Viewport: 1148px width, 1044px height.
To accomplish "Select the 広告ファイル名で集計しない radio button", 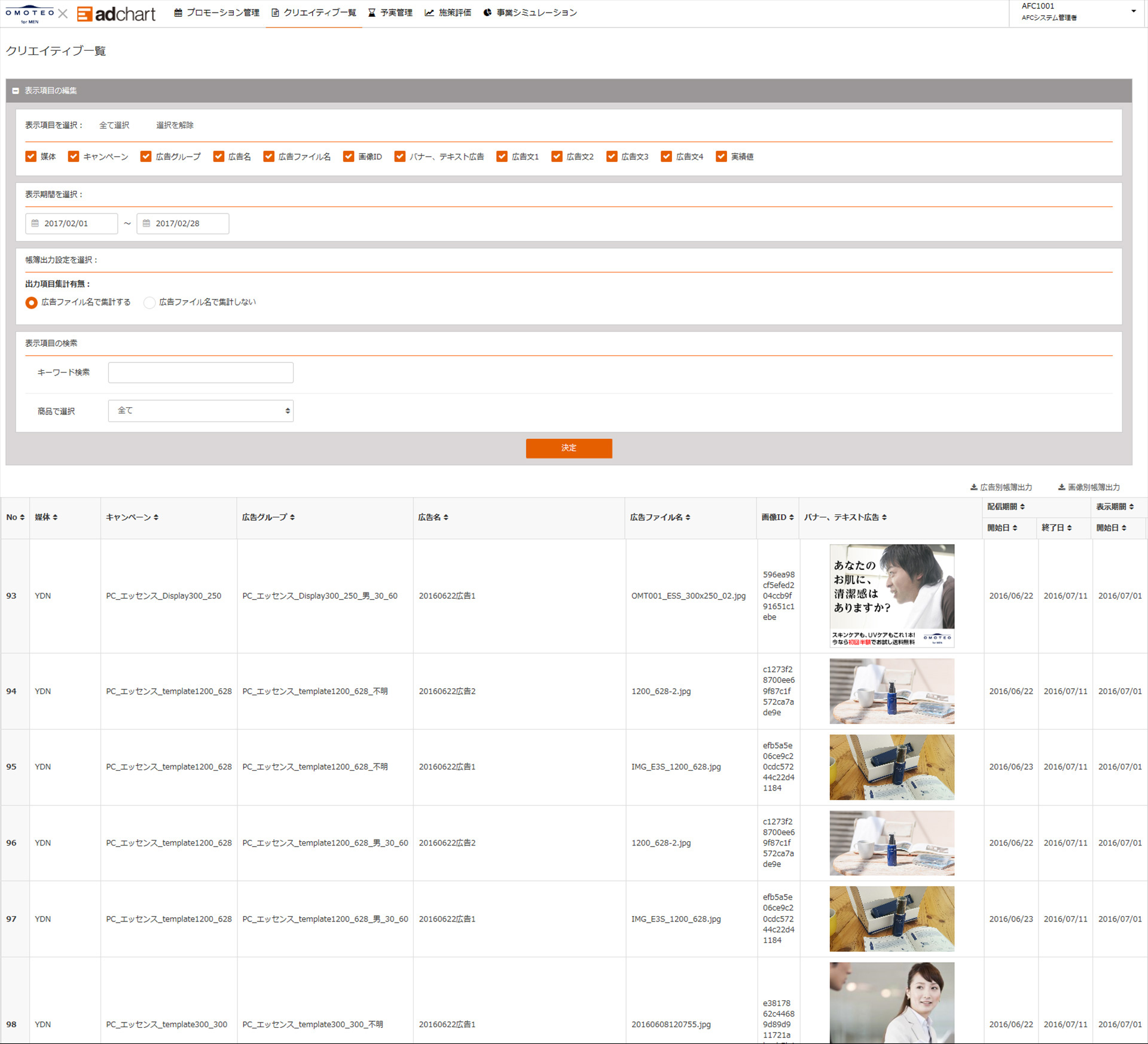I will click(149, 303).
